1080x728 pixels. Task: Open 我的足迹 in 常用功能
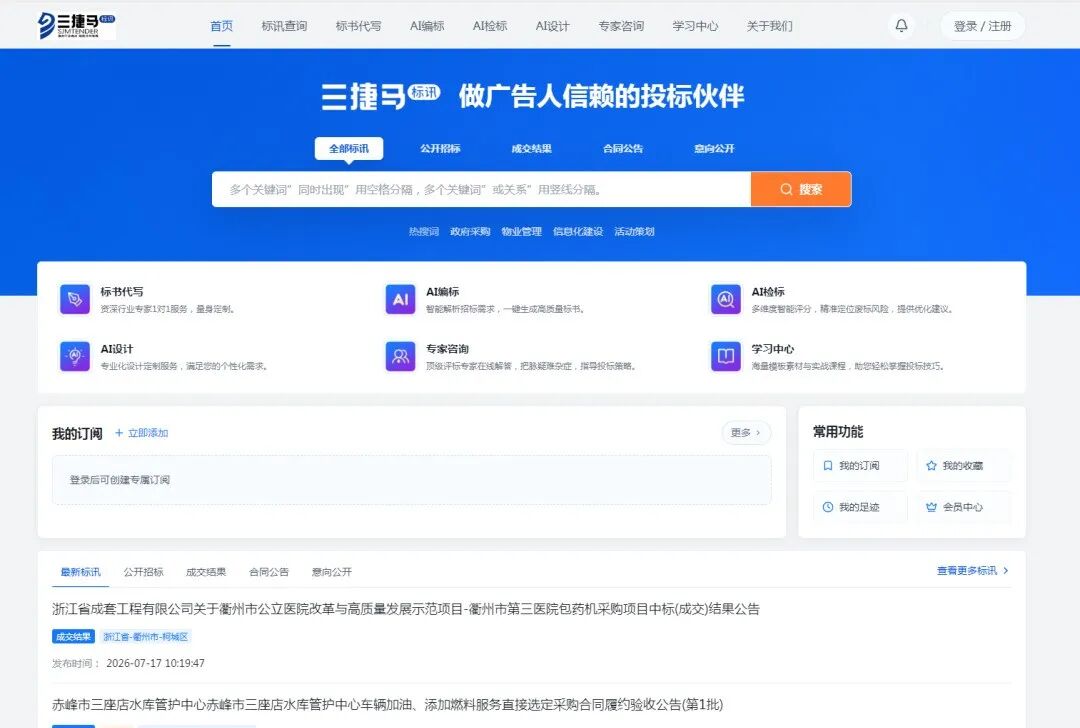coord(860,507)
